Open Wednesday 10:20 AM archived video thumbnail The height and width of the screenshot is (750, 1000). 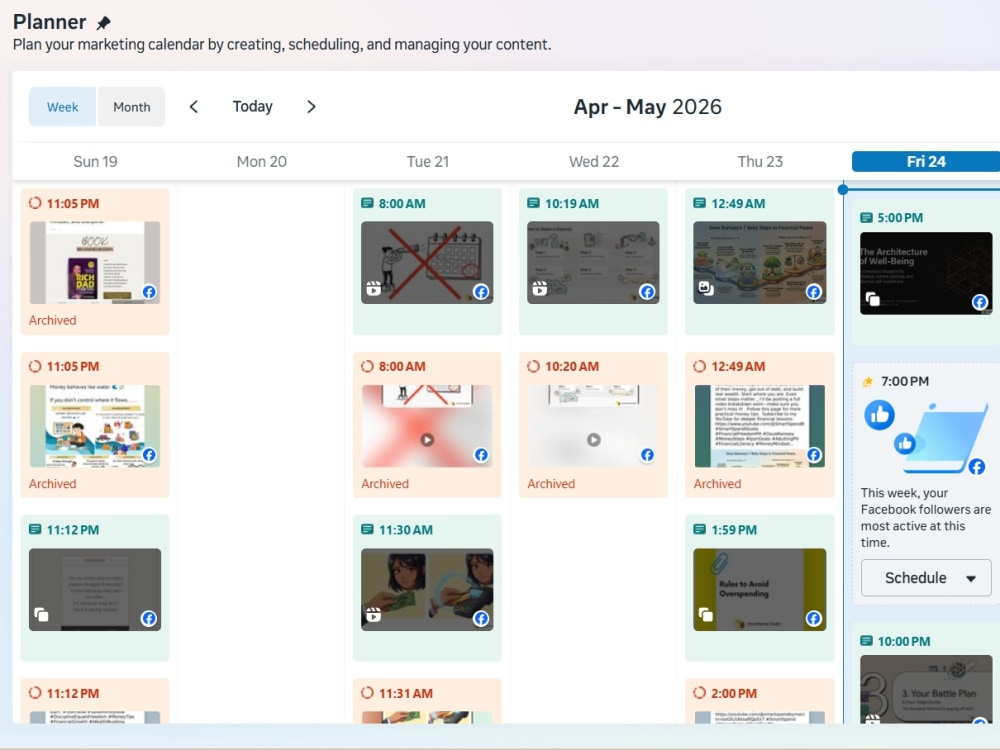click(x=593, y=425)
